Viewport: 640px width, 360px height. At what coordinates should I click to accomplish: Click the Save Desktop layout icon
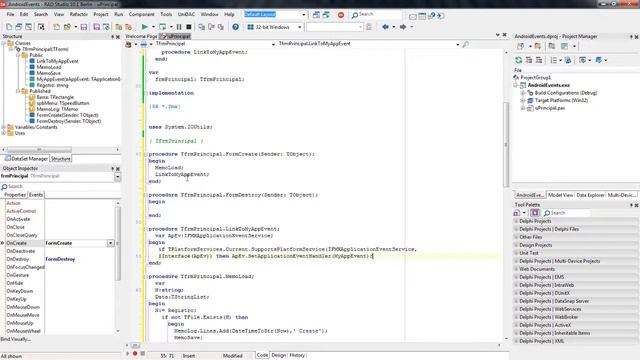316,15
